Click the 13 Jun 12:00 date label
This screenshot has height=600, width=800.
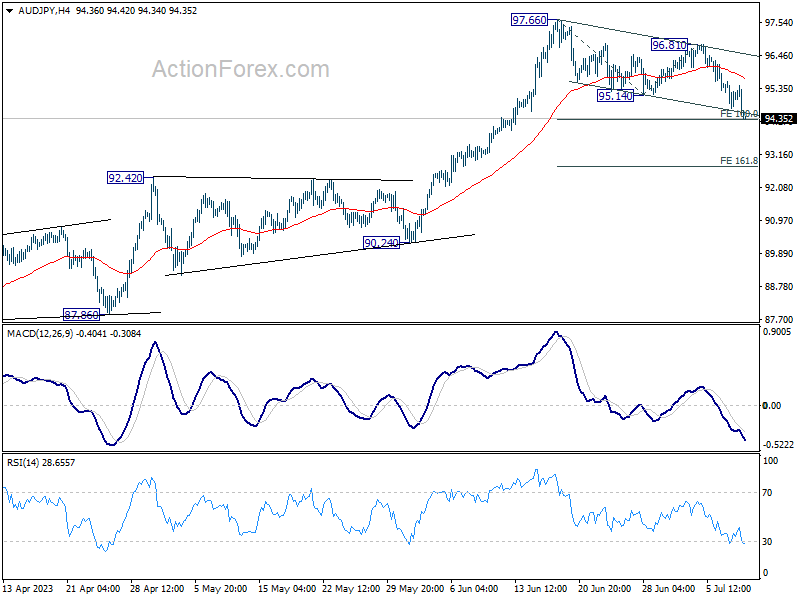coord(540,589)
